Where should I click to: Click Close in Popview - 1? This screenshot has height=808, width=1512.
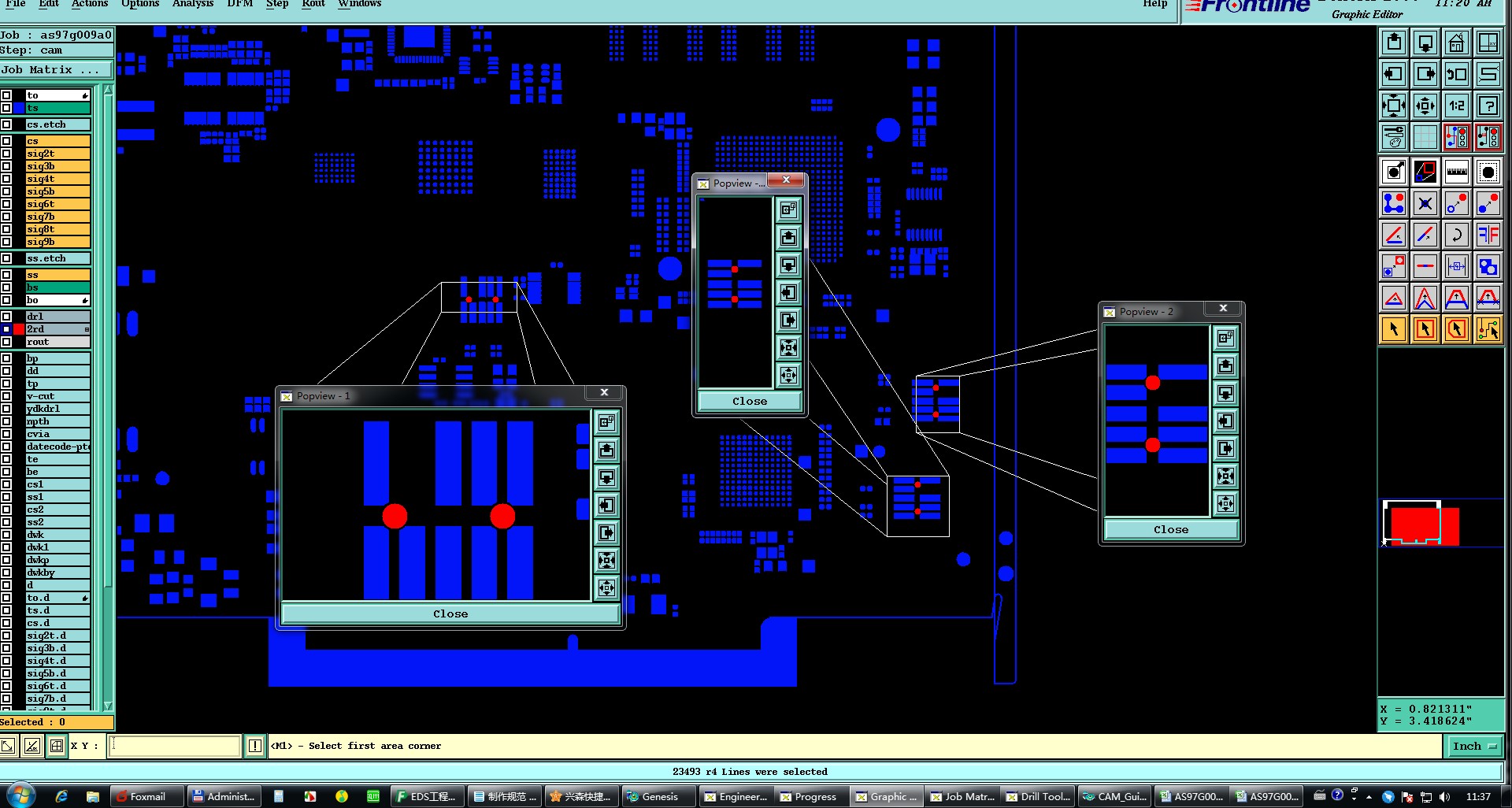pos(450,613)
